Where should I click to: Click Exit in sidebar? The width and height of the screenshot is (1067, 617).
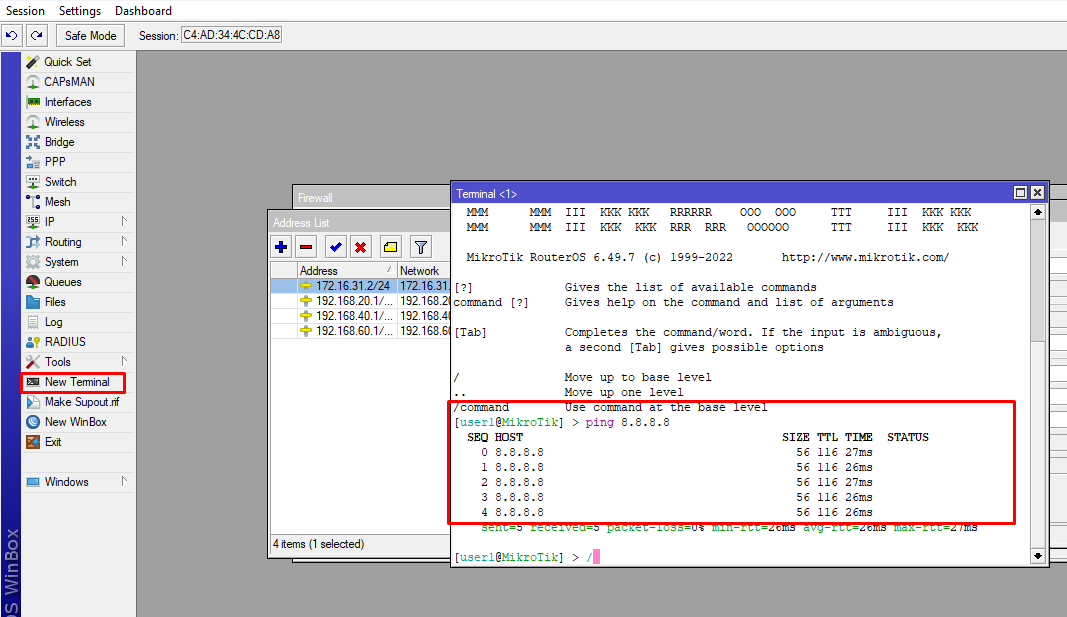click(x=78, y=442)
